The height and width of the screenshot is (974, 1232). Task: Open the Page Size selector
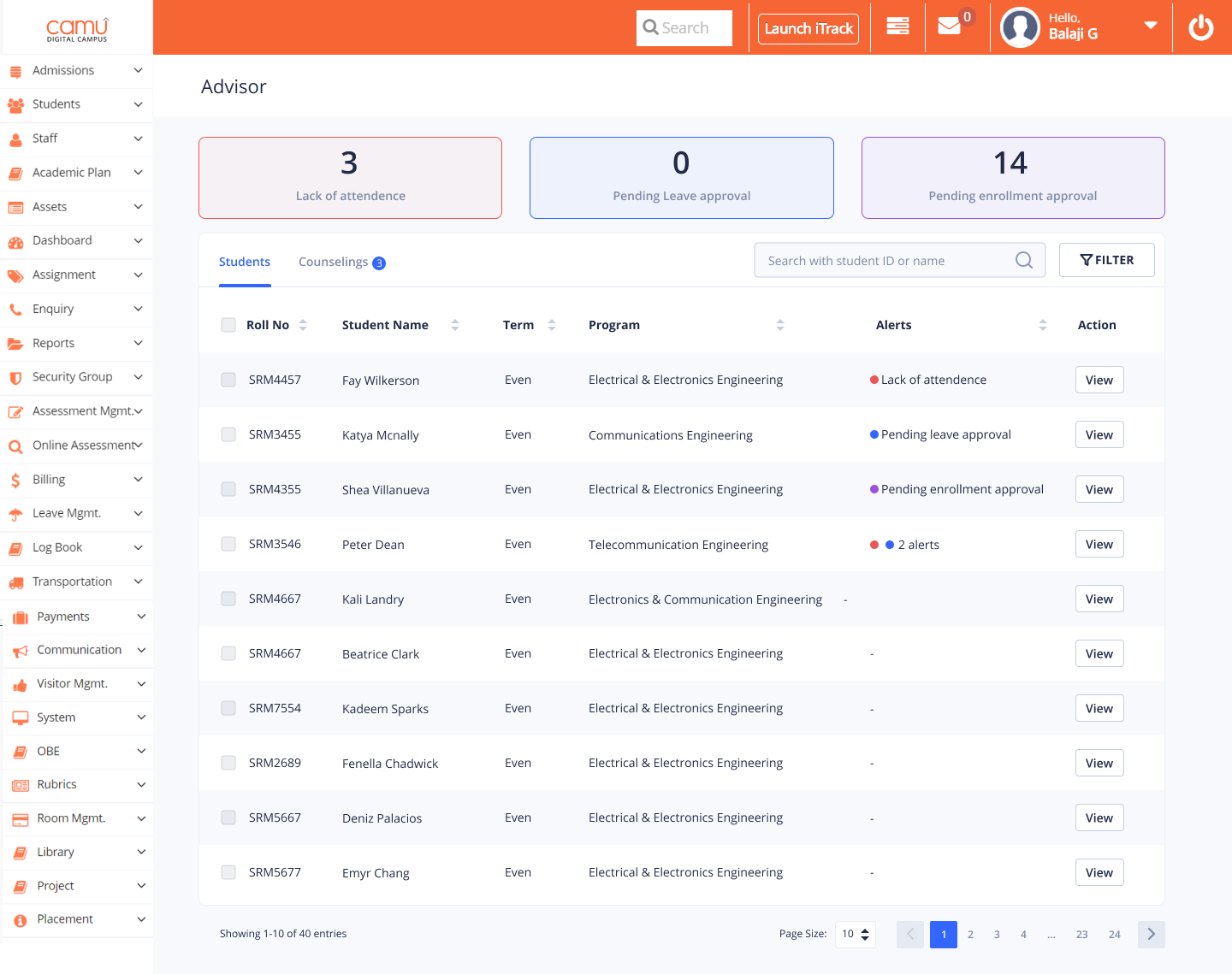854,934
